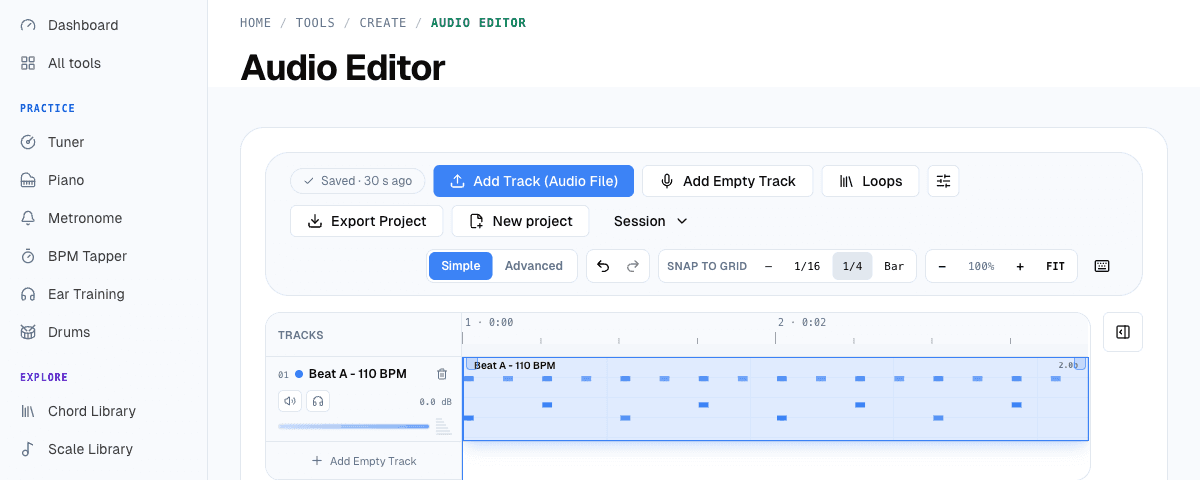Image resolution: width=1200 pixels, height=480 pixels.
Task: Click Add Empty Track below track list
Action: 364,461
